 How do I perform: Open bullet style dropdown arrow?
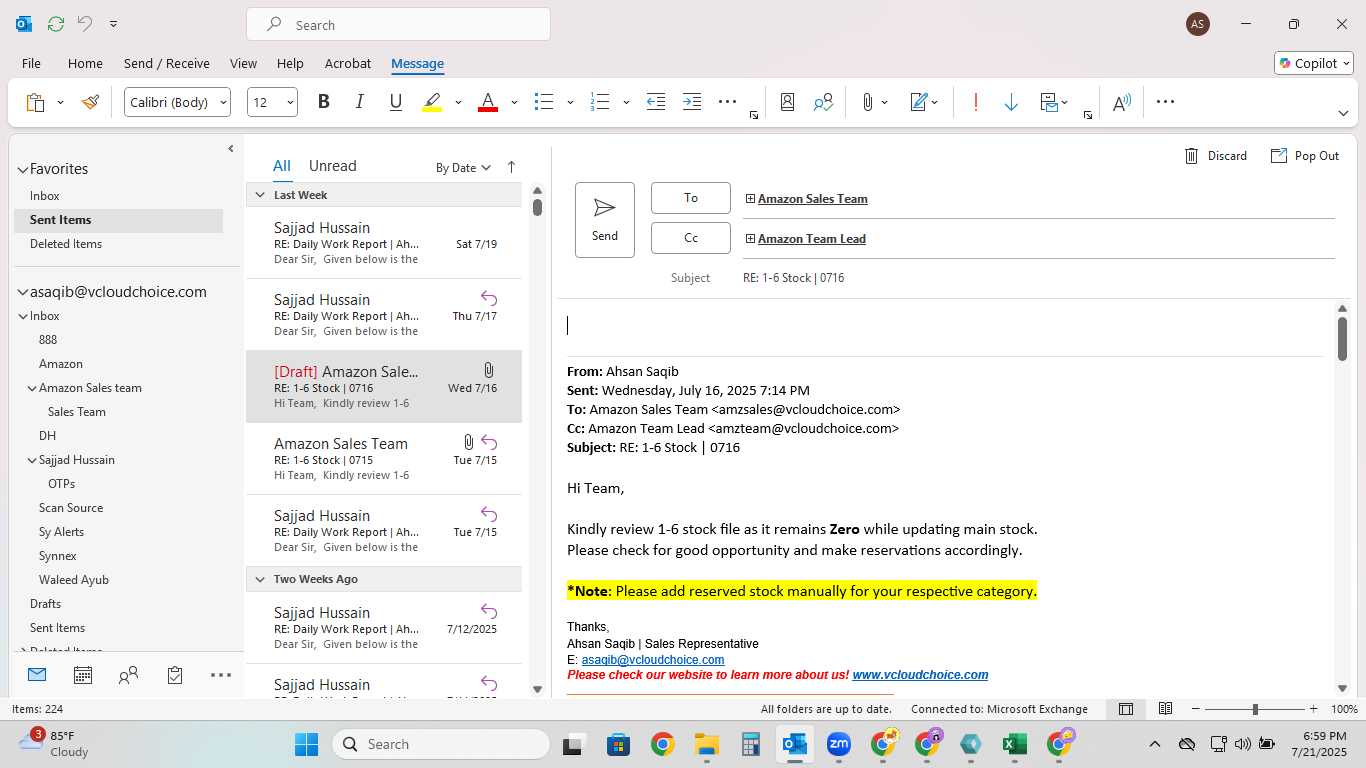click(570, 102)
